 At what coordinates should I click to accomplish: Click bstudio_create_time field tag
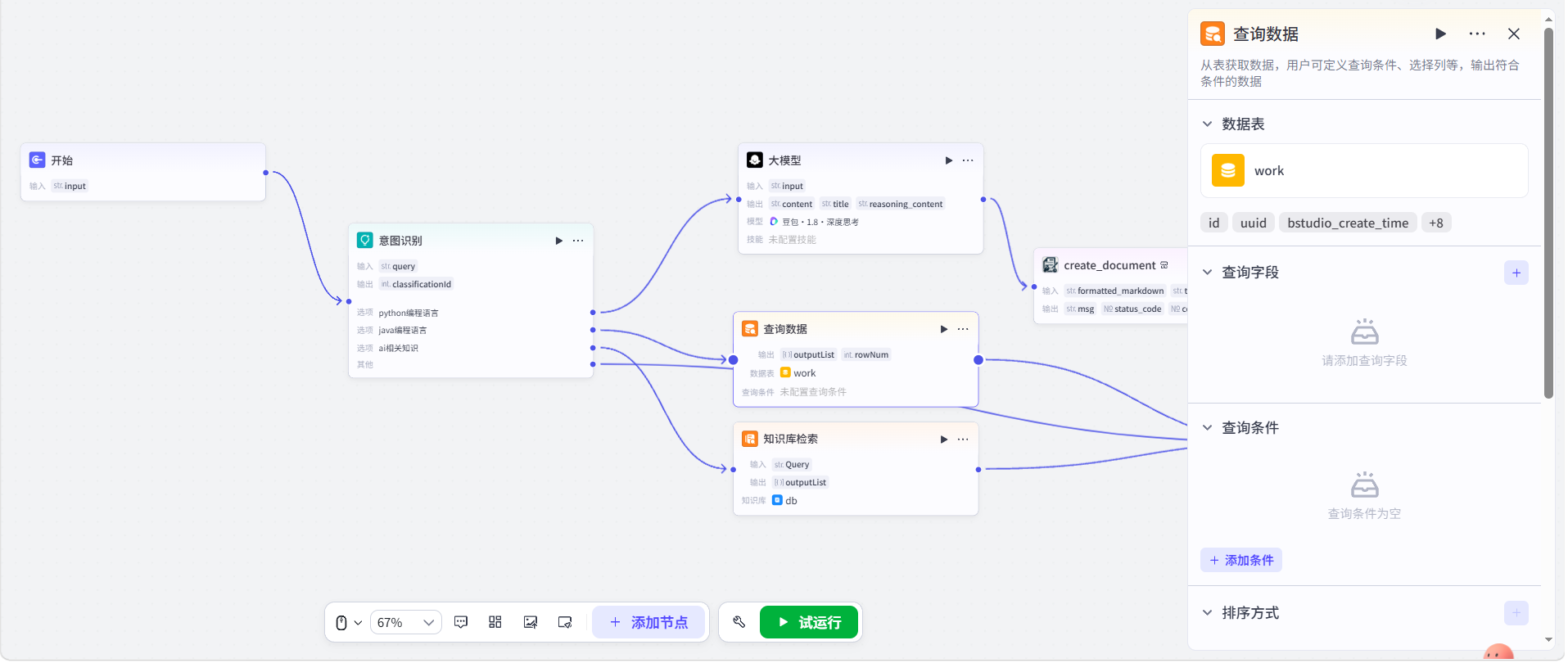1348,223
